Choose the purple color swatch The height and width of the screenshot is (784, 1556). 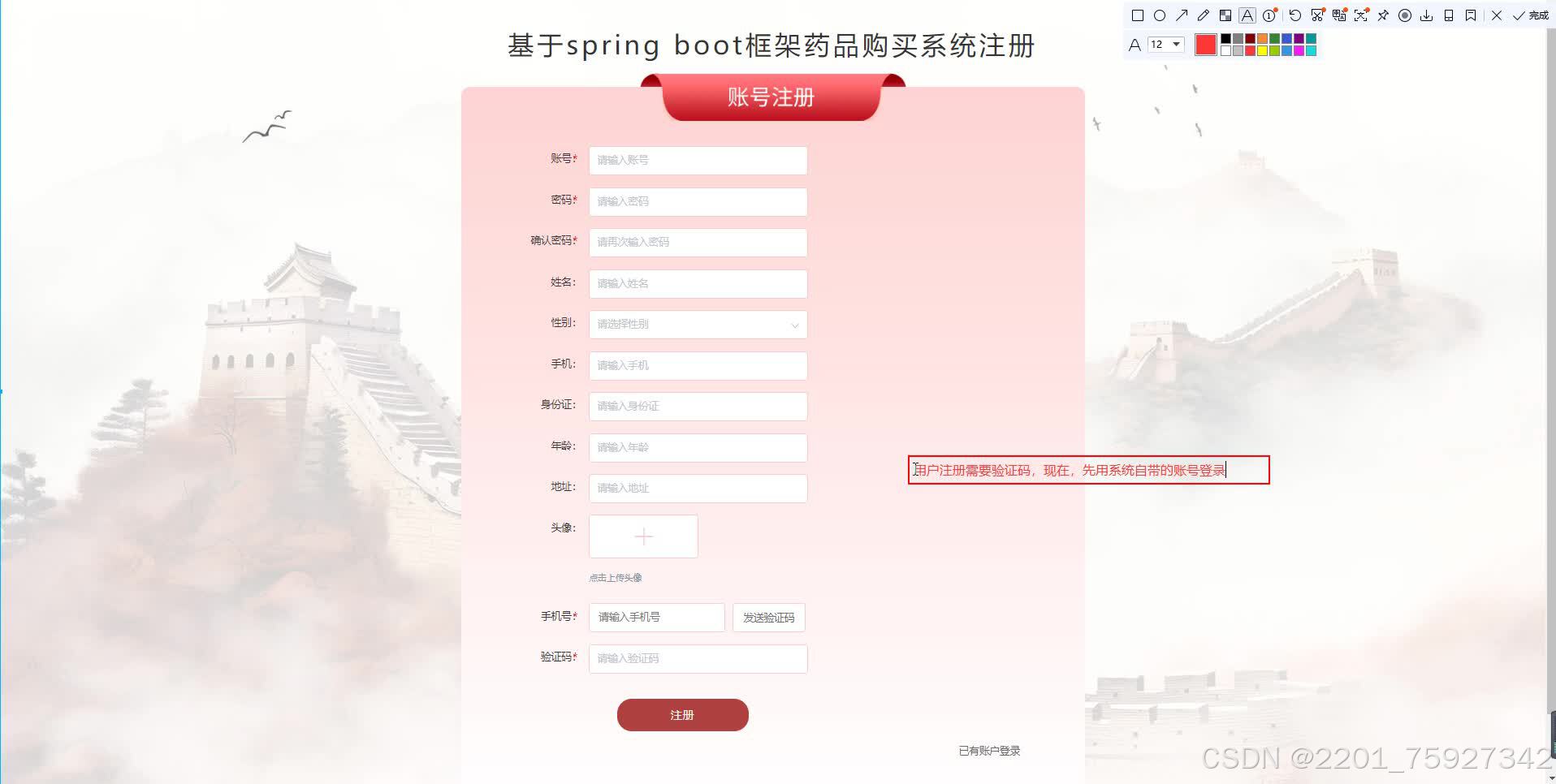pyautogui.click(x=1299, y=39)
